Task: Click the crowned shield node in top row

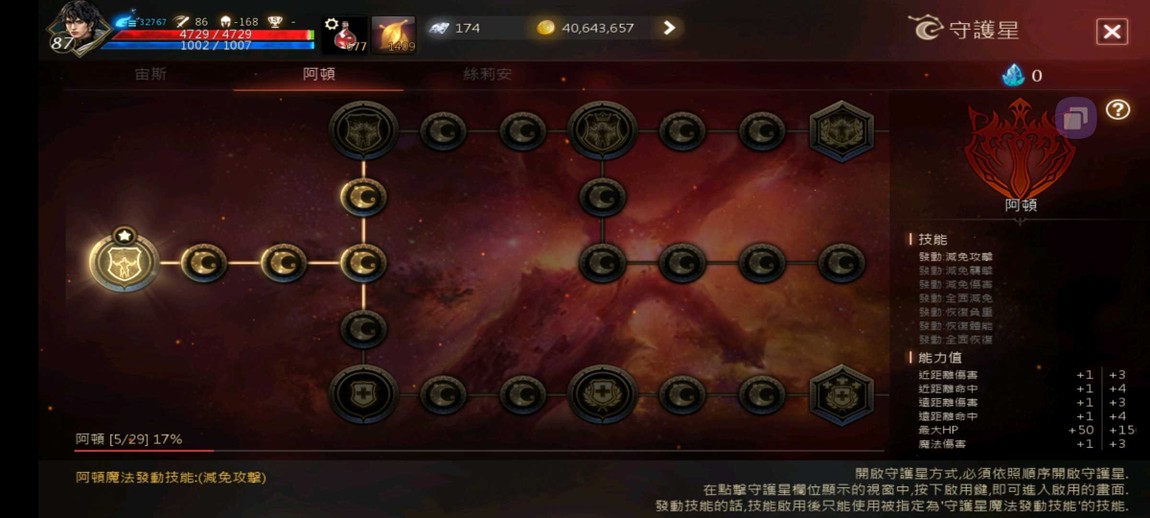Action: point(602,131)
